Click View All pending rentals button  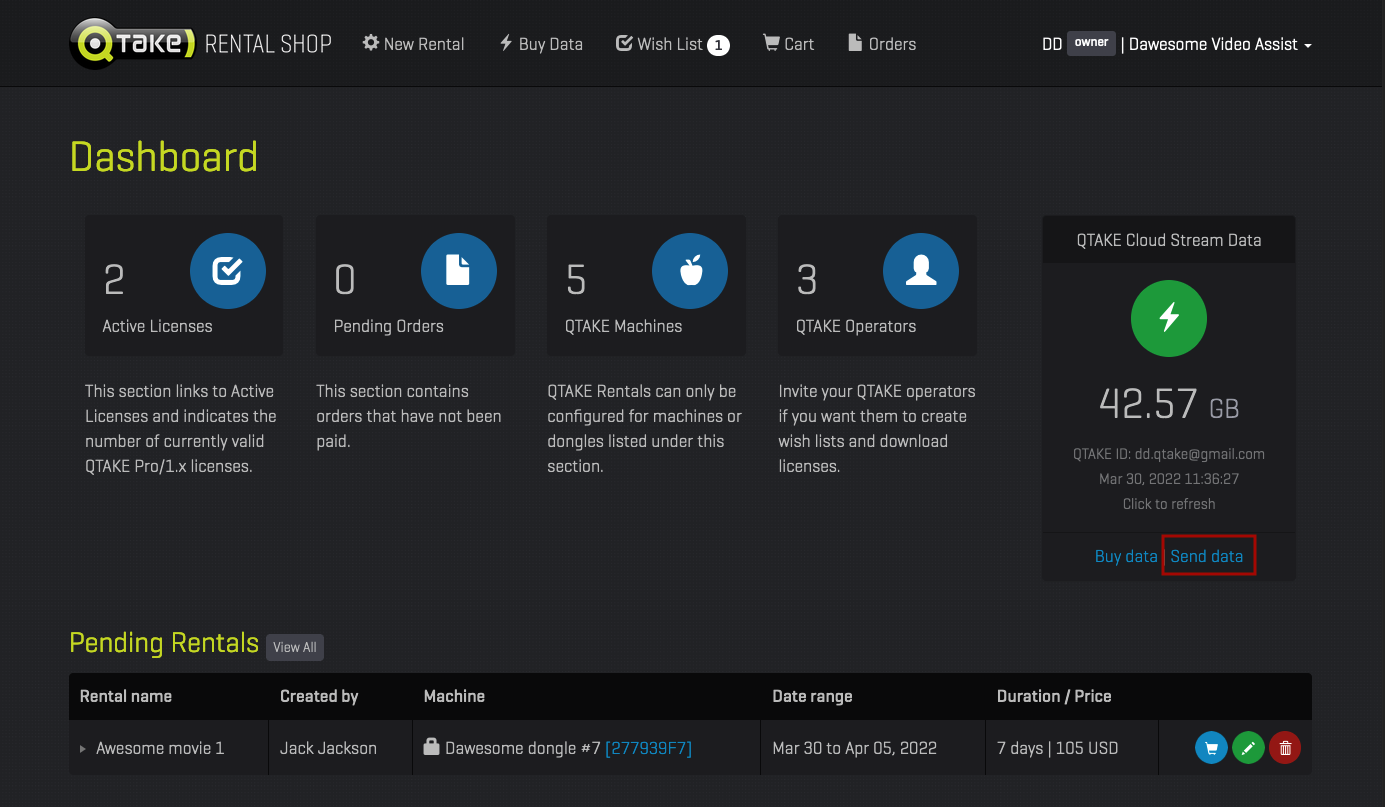295,647
